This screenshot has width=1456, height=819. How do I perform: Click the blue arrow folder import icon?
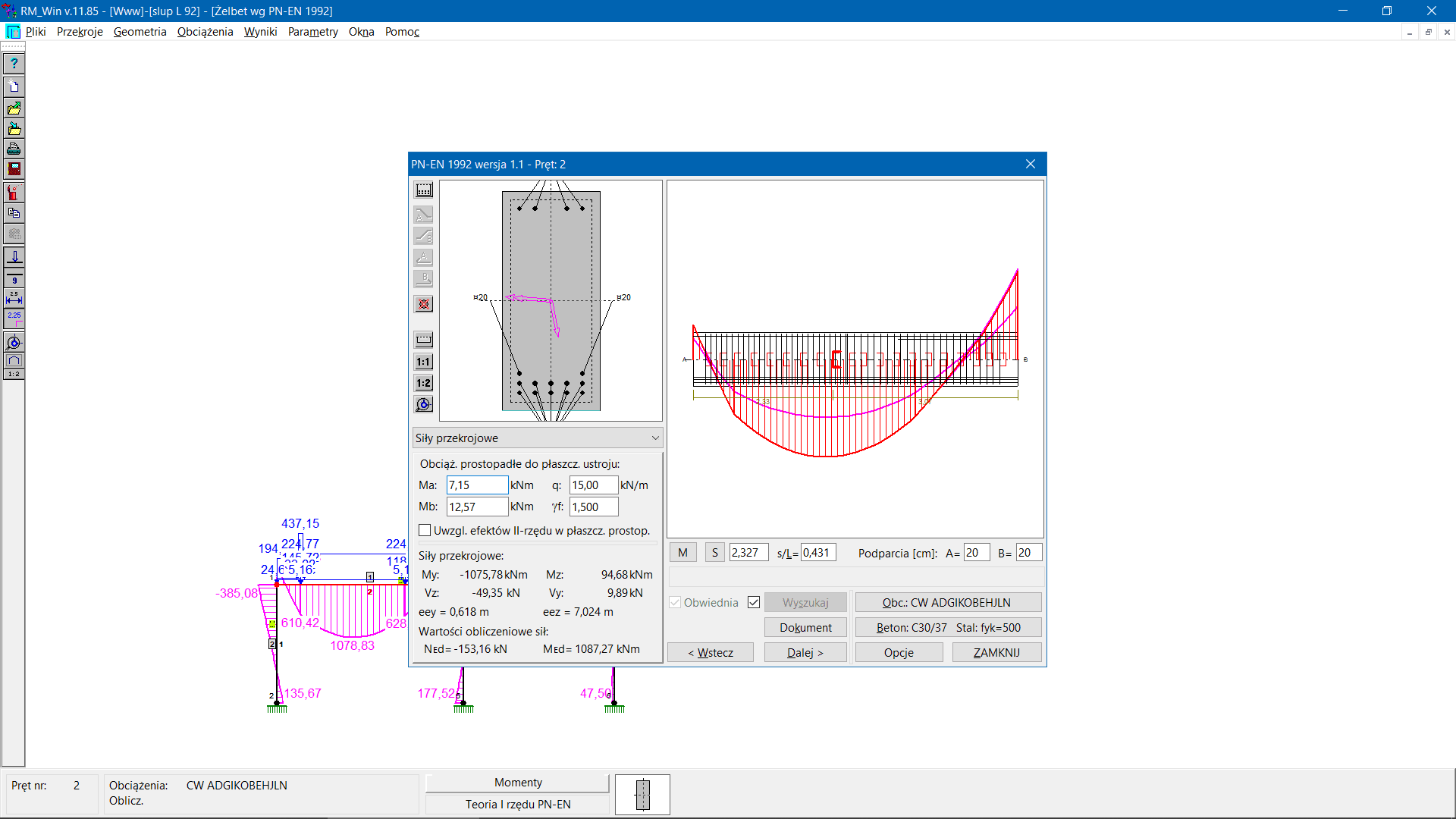14,128
